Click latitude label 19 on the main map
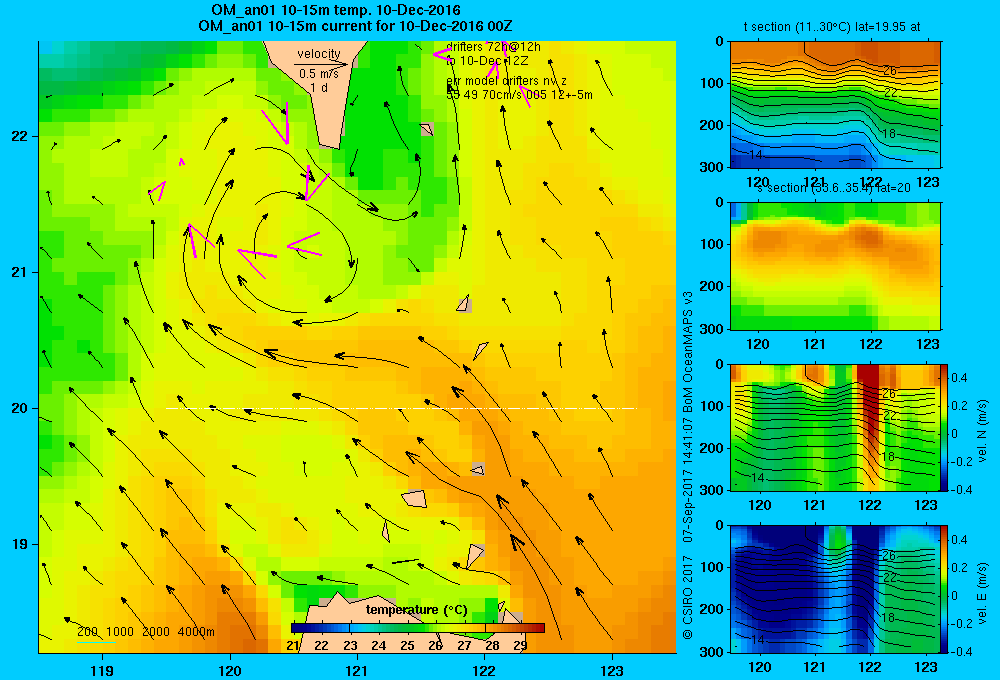 coord(19,544)
